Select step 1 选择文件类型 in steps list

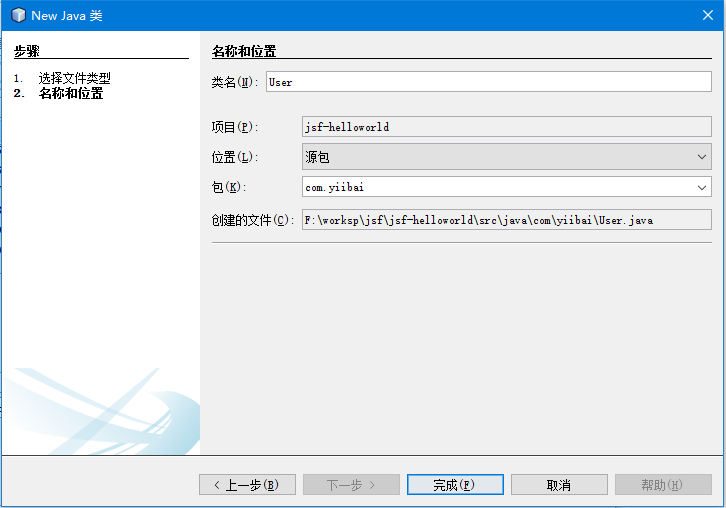74,78
